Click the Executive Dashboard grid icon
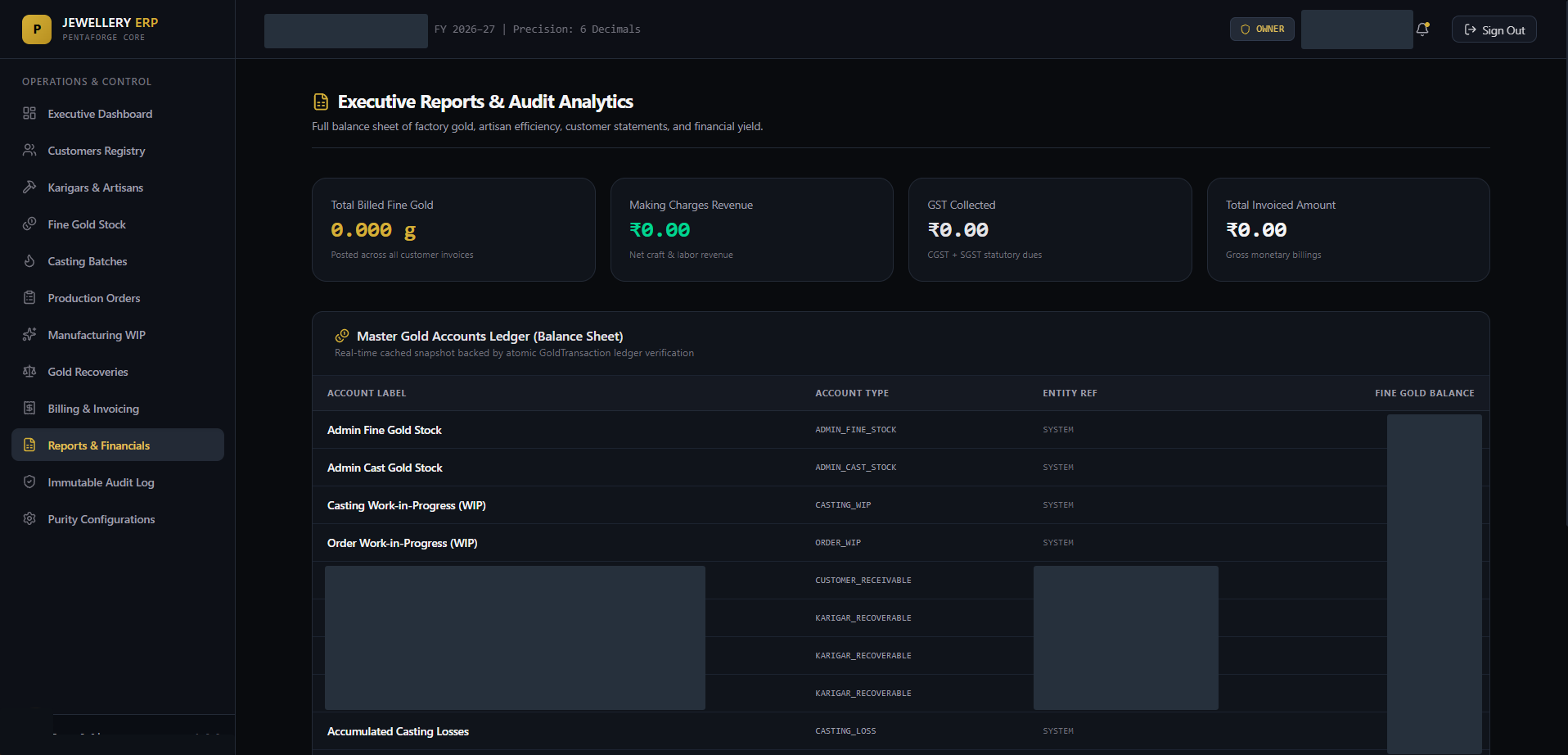Viewport: 1568px width, 755px height. tap(29, 113)
